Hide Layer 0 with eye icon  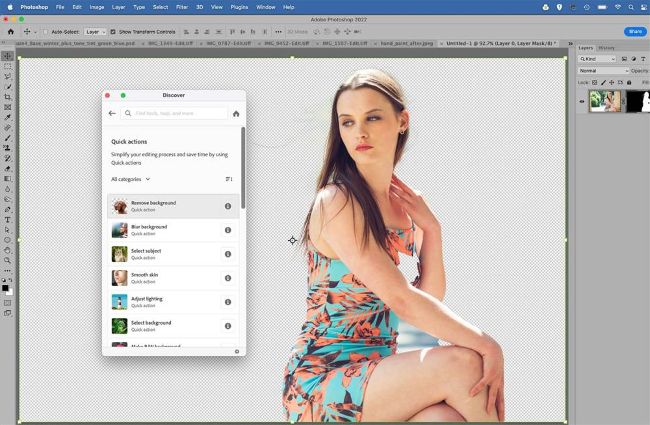tap(581, 100)
